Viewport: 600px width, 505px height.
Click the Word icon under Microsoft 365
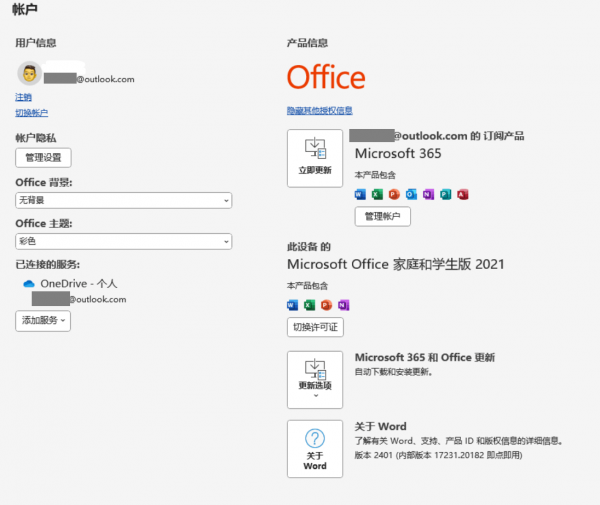point(360,194)
